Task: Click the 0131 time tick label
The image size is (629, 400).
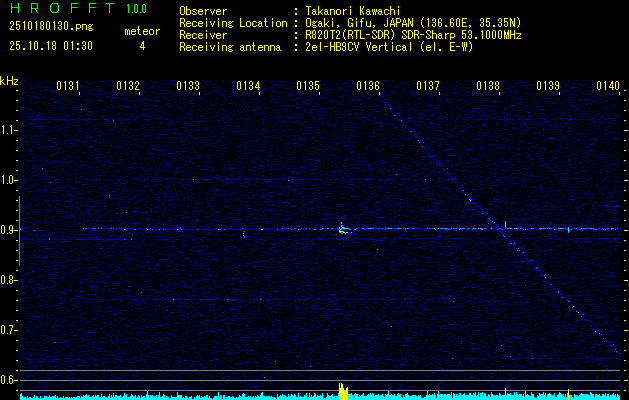Action: (68, 85)
